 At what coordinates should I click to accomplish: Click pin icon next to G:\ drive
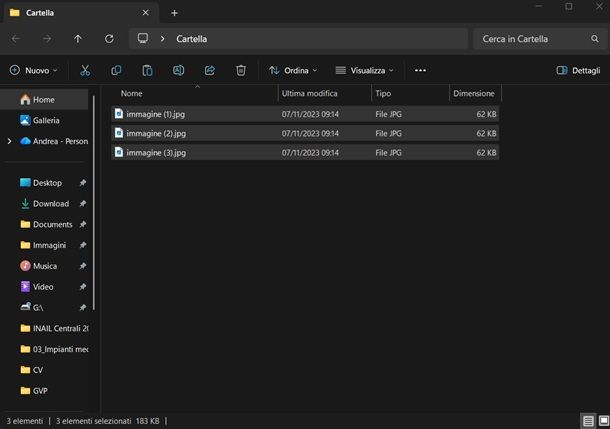pos(82,308)
